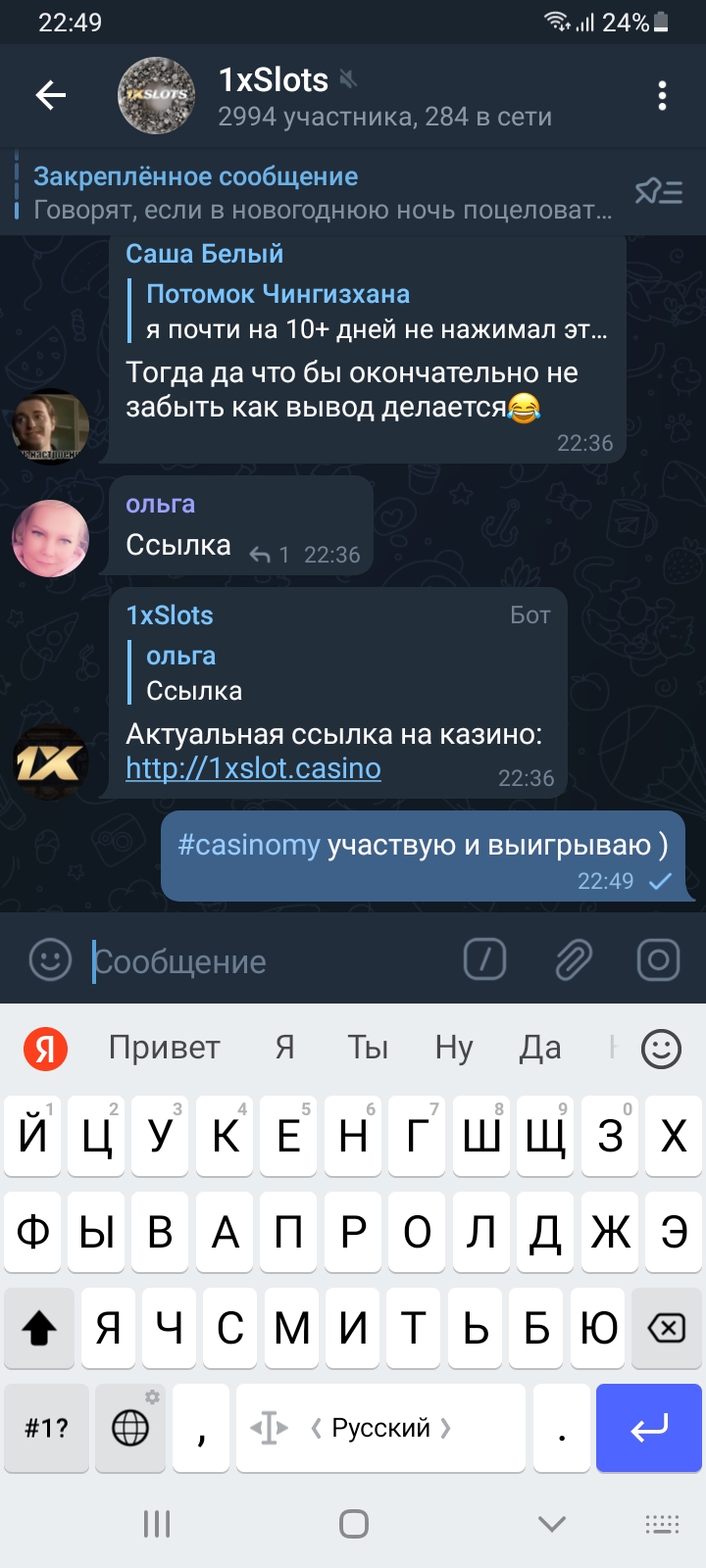Tap the bot commands slash icon
Viewport: 706px width, 1568px height.
(484, 960)
